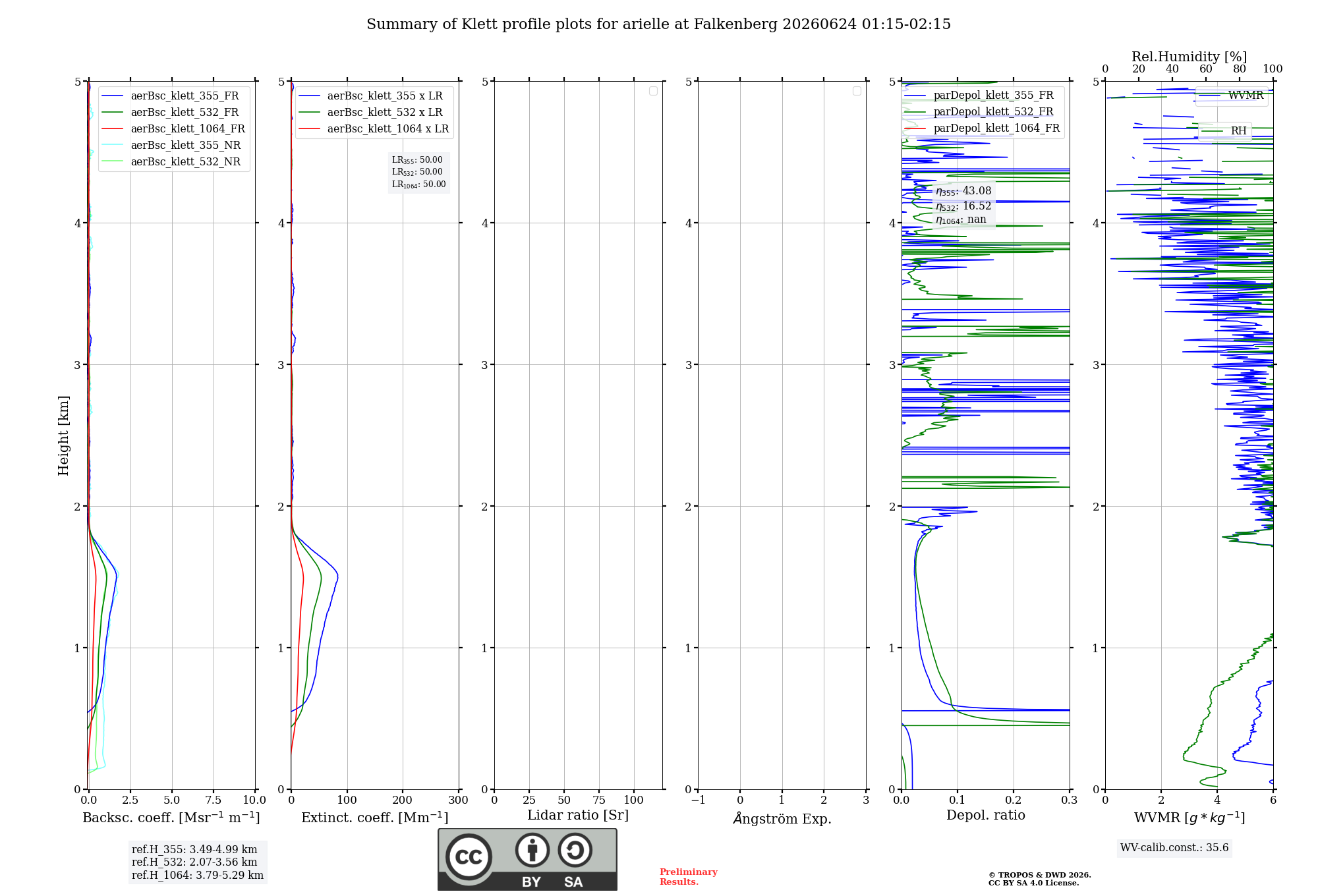
Task: Click the CC BY SA 4.0 License text
Action: (x=1033, y=883)
